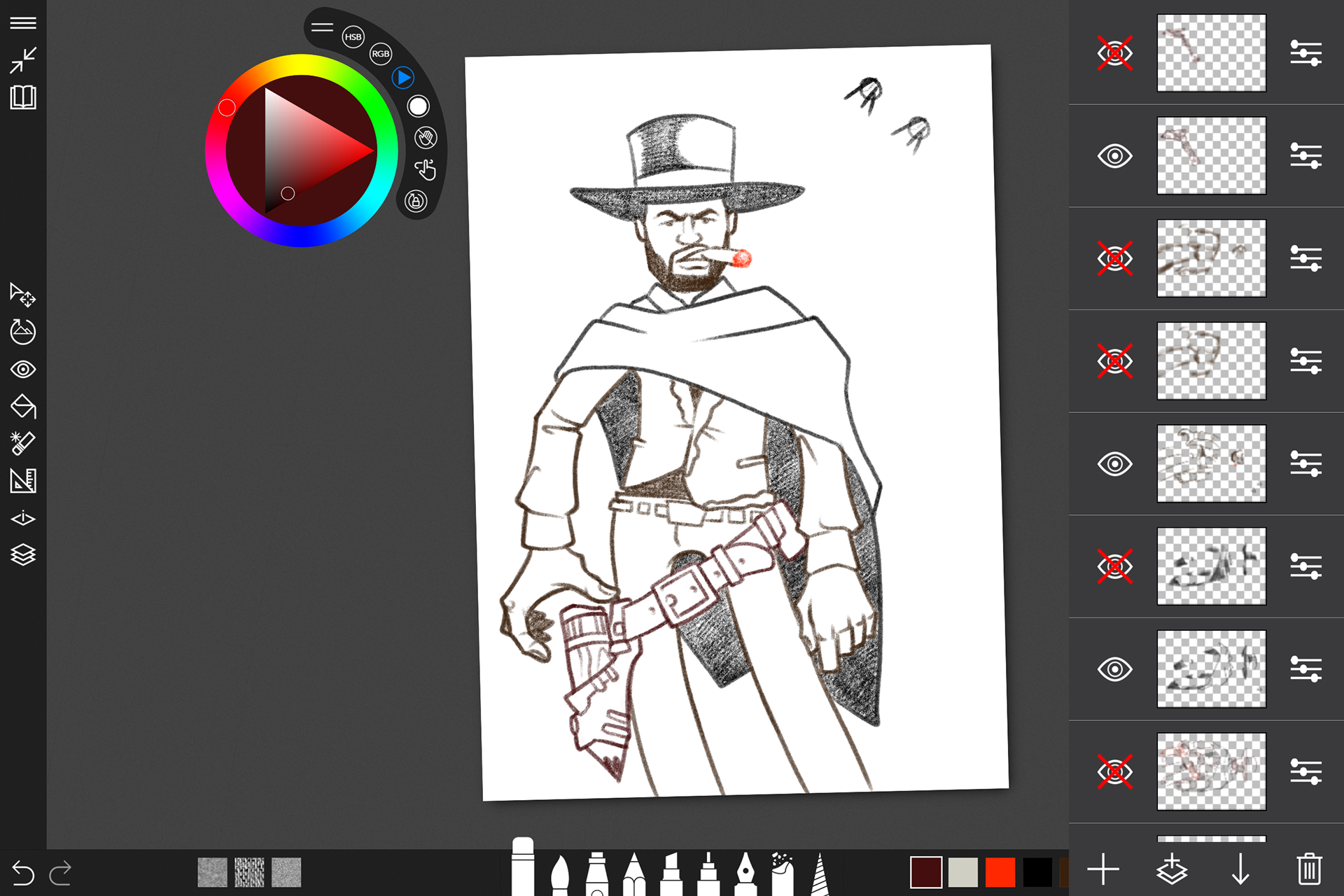Select the fountain pen nib tool
The image size is (1344, 896).
[x=745, y=874]
